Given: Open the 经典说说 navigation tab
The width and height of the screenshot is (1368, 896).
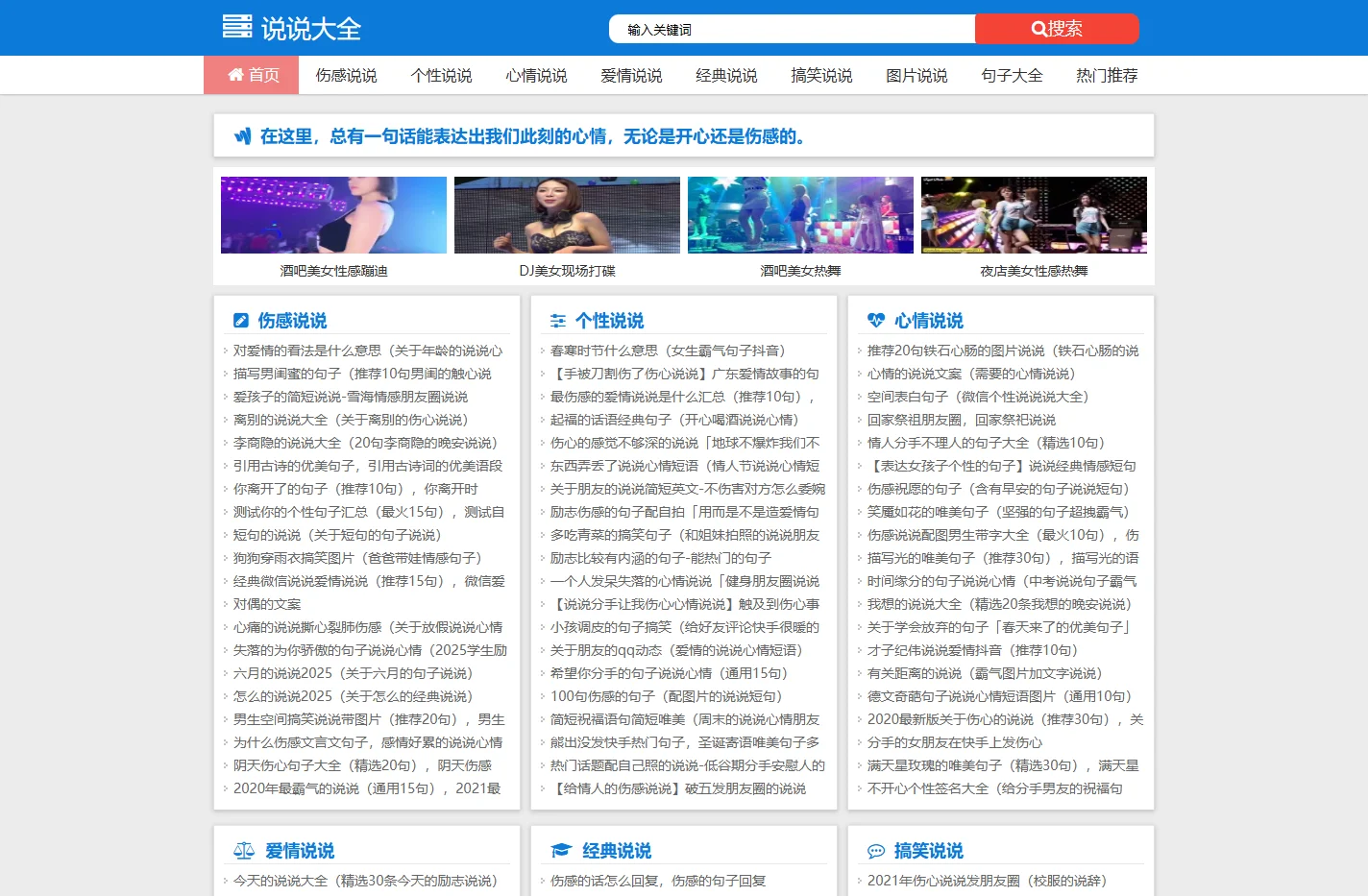Looking at the screenshot, I should [x=727, y=75].
